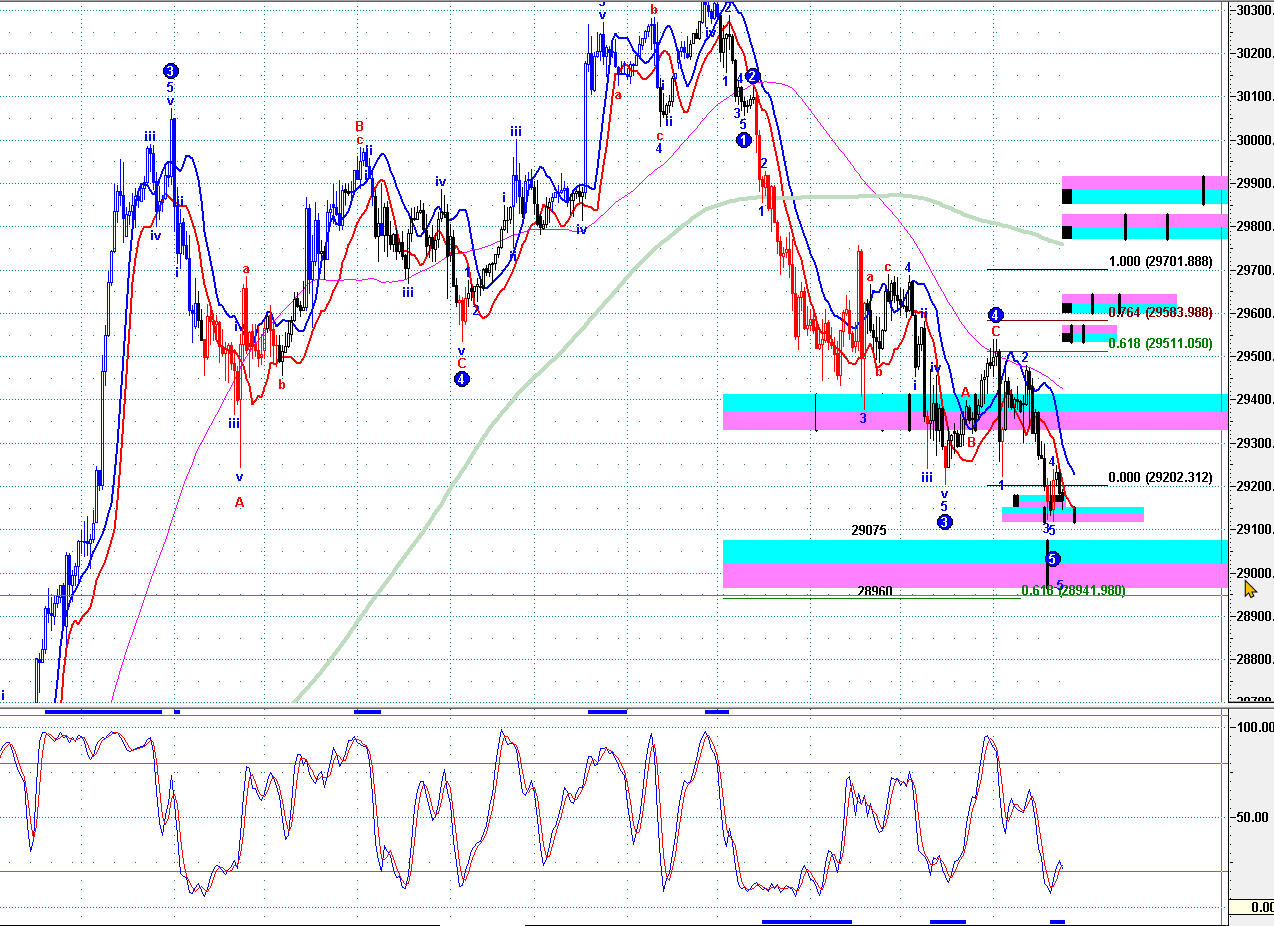
Task: Select the 29075 price annotation
Action: tap(868, 530)
